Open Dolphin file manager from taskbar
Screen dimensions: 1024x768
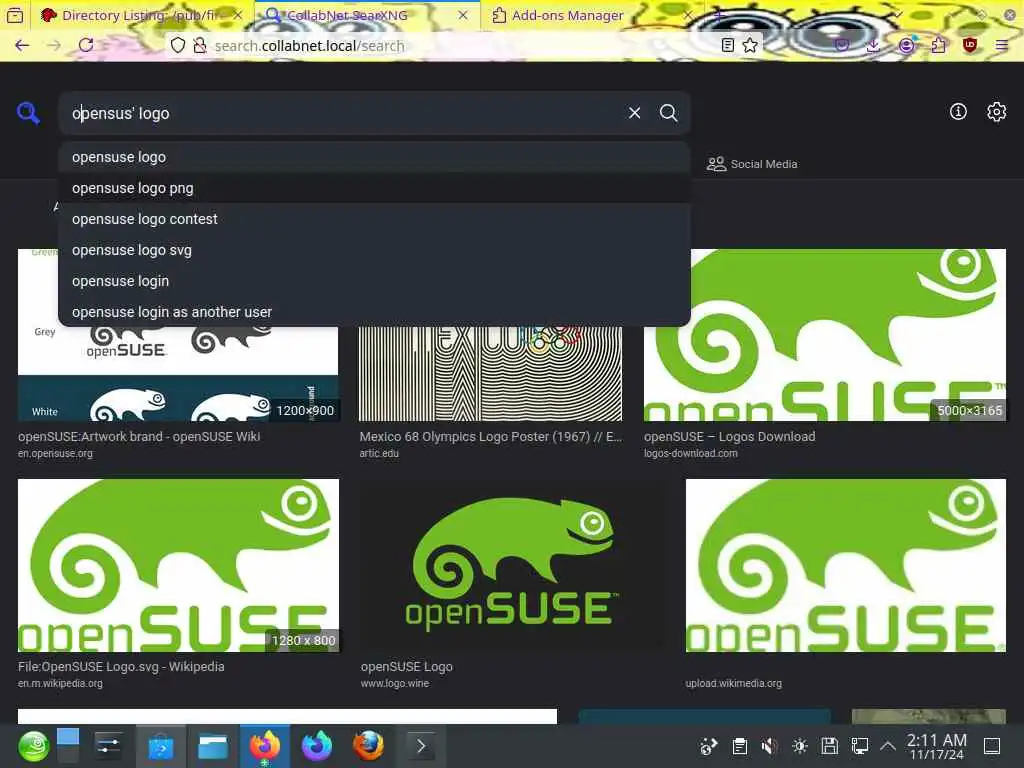coord(213,746)
